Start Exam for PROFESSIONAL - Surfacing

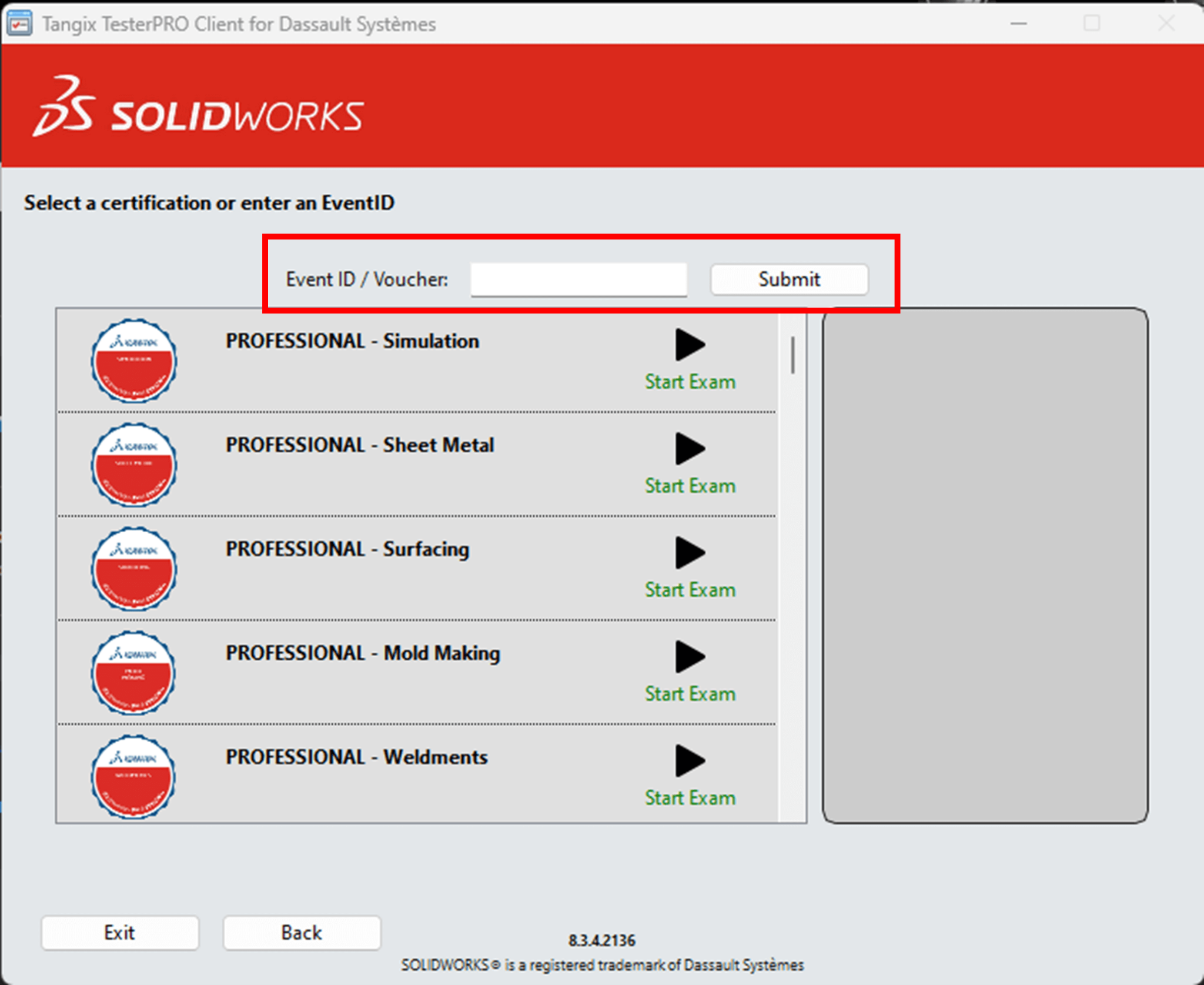689,589
